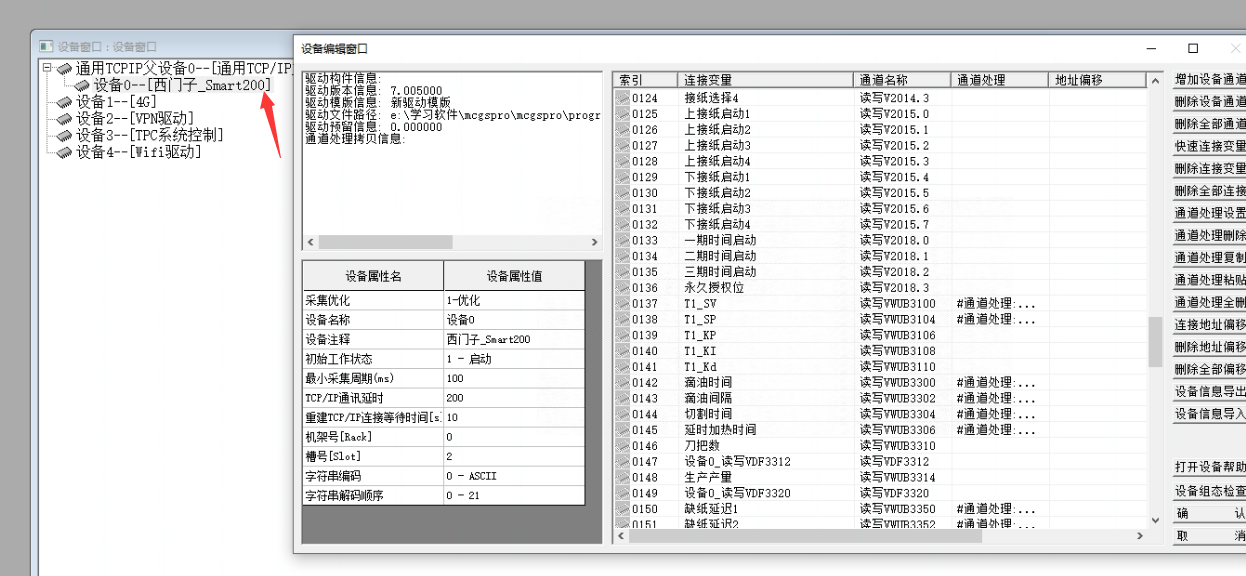This screenshot has width=1246, height=576.
Task: Click the row icon of index 0136
Action: click(x=622, y=287)
